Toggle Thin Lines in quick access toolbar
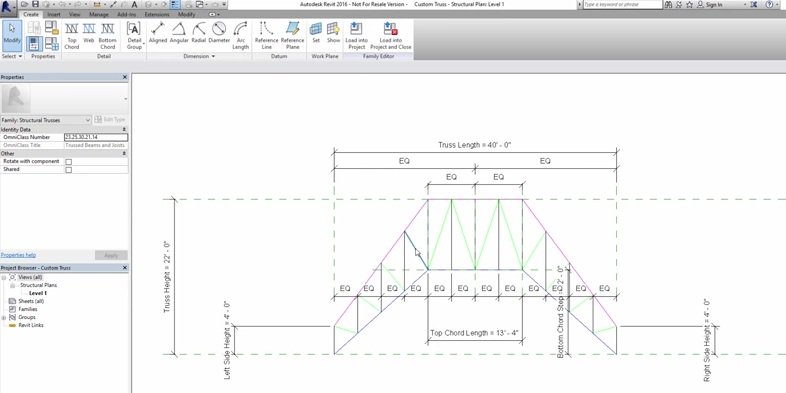The image size is (786, 393). point(175,4)
